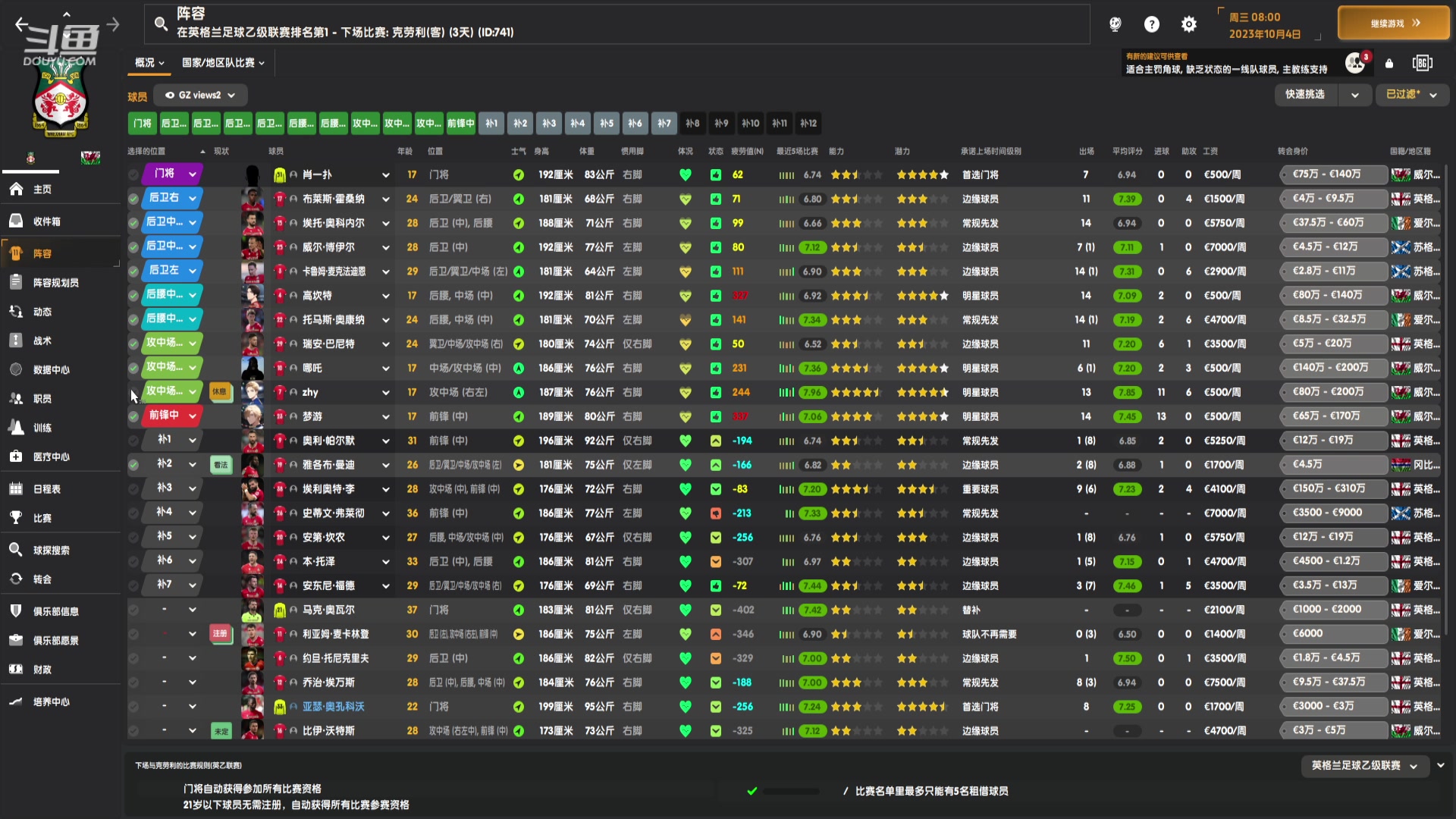Toggle selection circle for 奥利·帕尔默

pyautogui.click(x=133, y=441)
